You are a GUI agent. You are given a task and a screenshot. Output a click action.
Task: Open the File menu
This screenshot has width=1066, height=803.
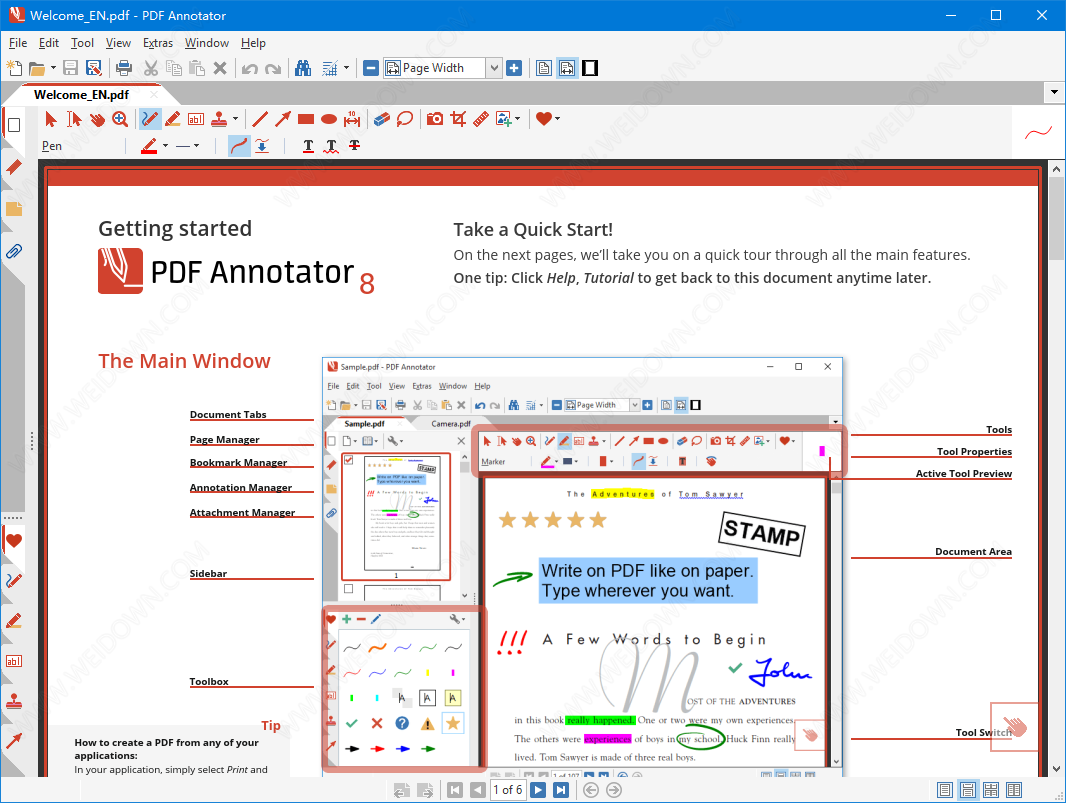point(18,43)
